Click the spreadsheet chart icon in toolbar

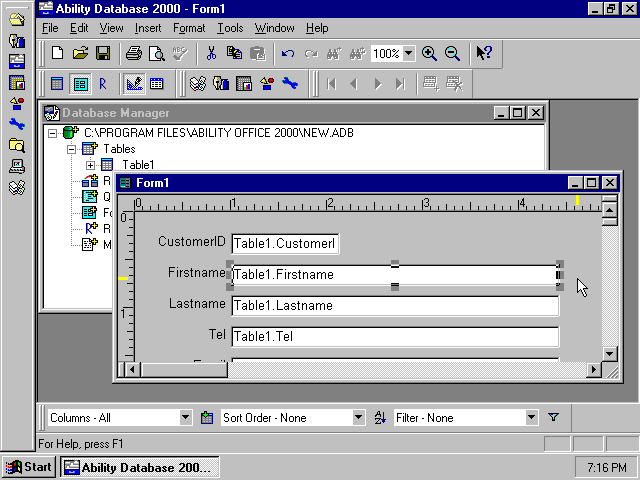click(244, 84)
